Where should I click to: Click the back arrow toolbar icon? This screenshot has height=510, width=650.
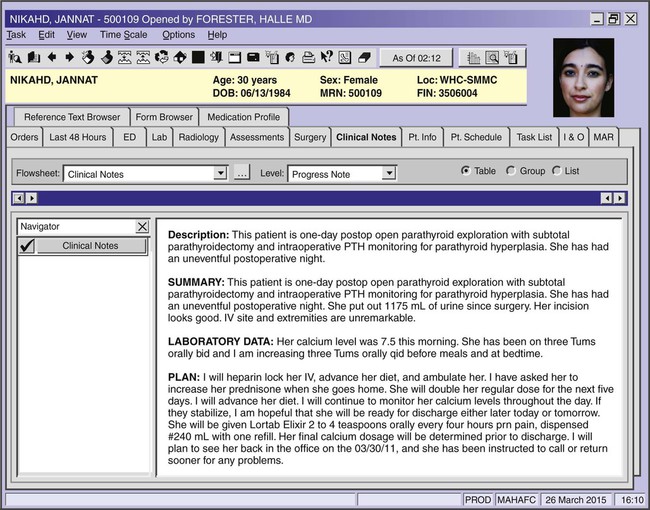[51, 57]
